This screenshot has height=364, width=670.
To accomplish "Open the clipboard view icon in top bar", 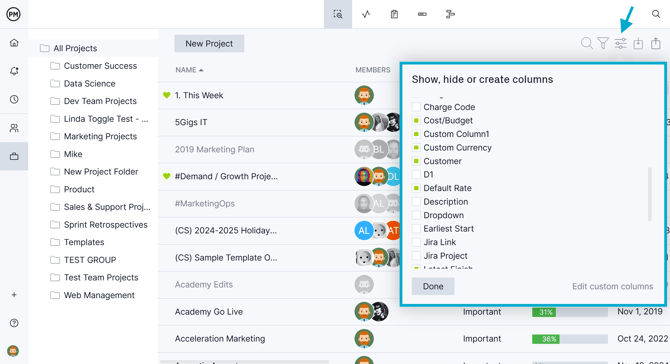I will (x=394, y=14).
